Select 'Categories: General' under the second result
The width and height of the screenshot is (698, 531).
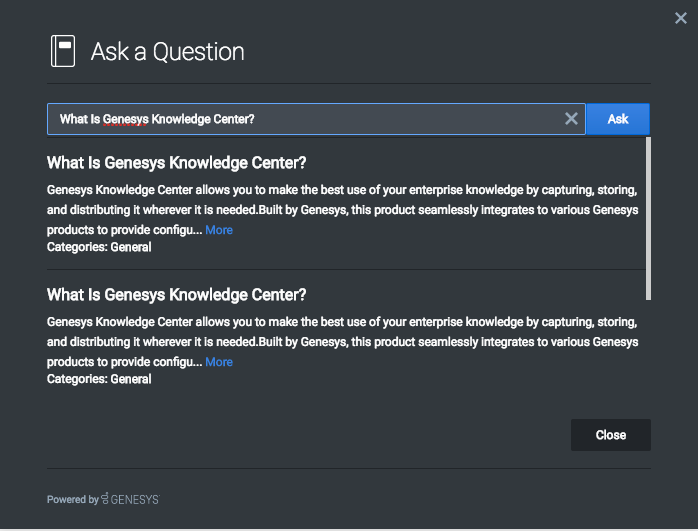99,379
